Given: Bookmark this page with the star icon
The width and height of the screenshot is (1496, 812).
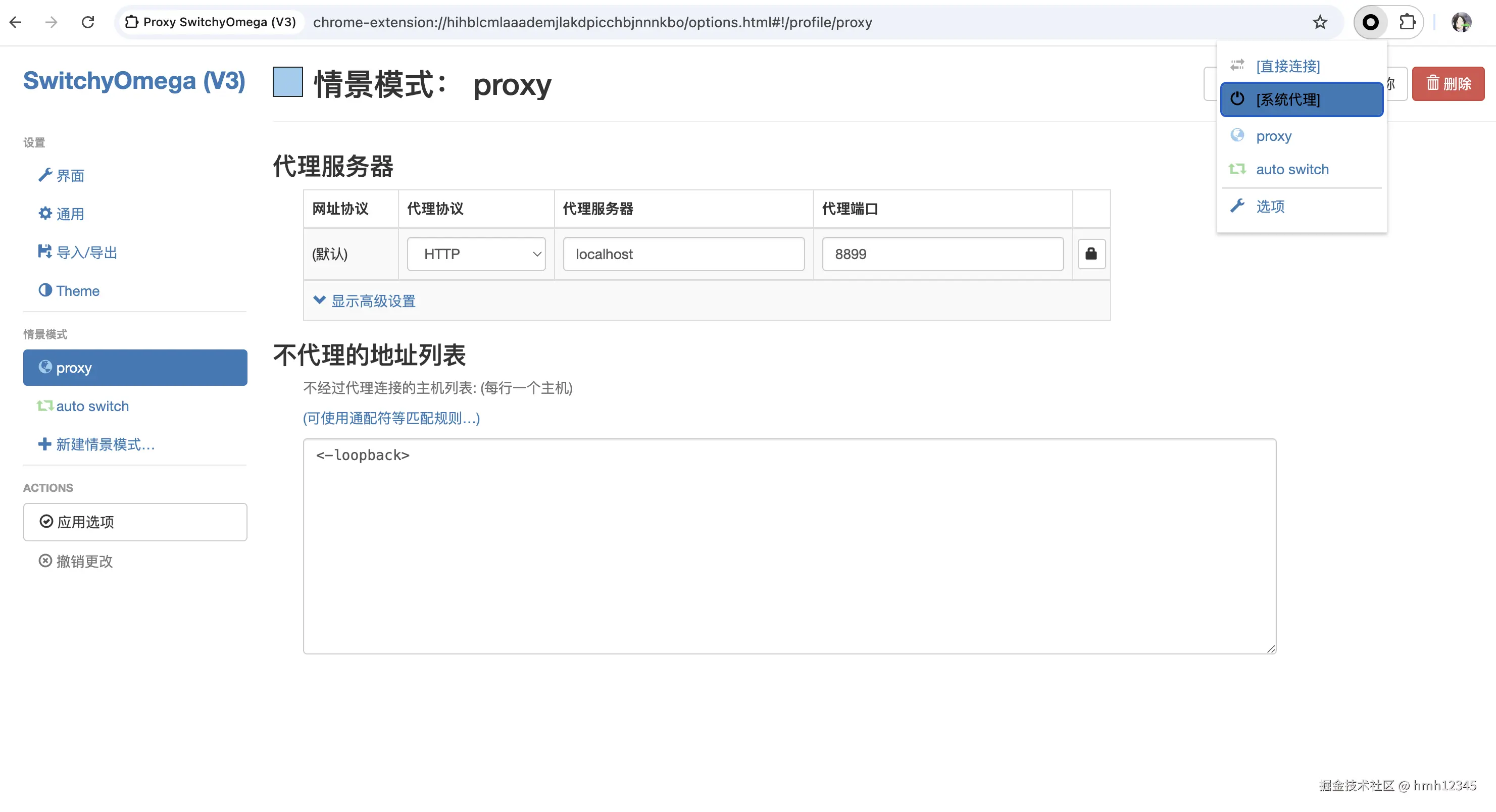Looking at the screenshot, I should tap(1320, 22).
